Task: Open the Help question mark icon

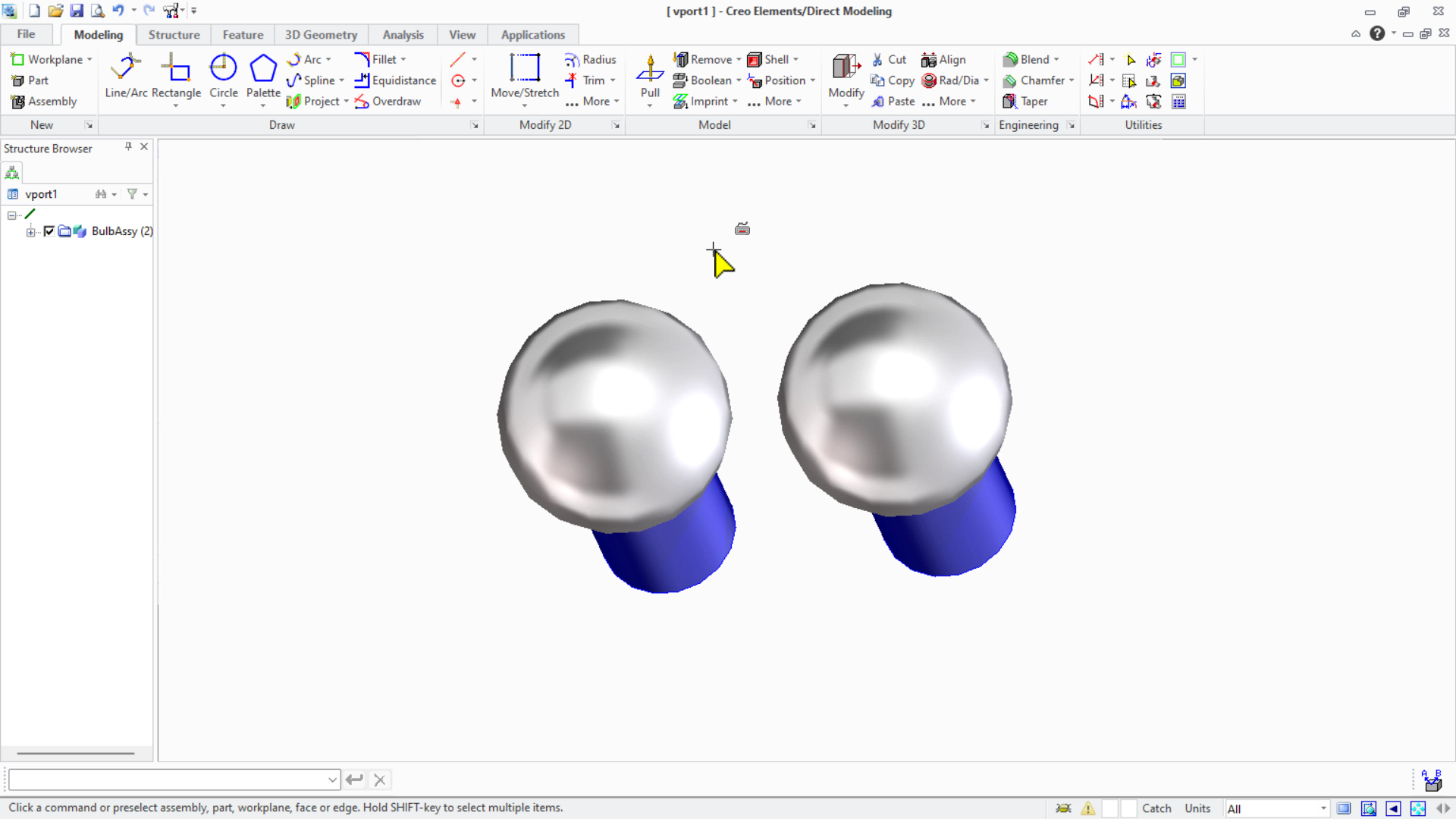Action: pos(1377,33)
